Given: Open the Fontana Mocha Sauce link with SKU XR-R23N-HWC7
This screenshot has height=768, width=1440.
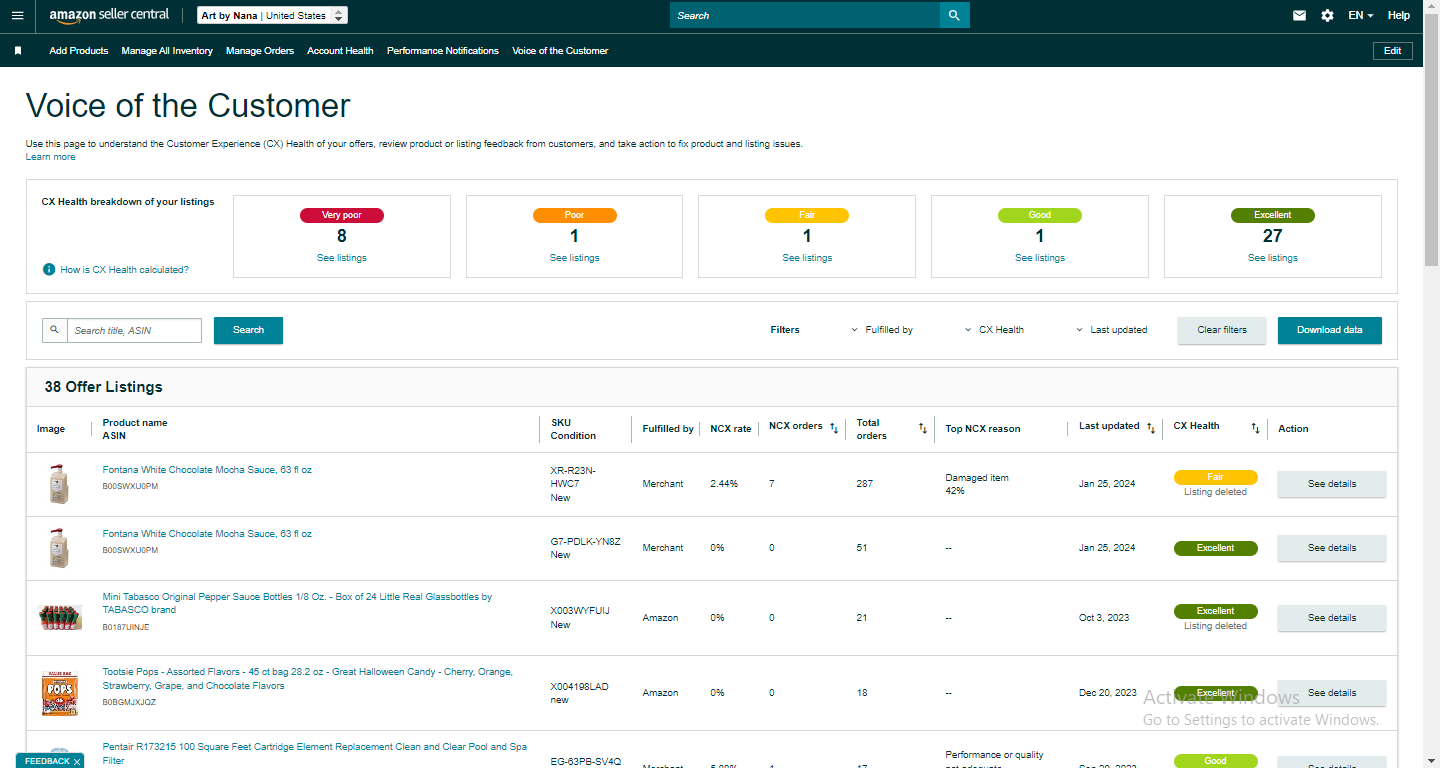Looking at the screenshot, I should click(207, 470).
